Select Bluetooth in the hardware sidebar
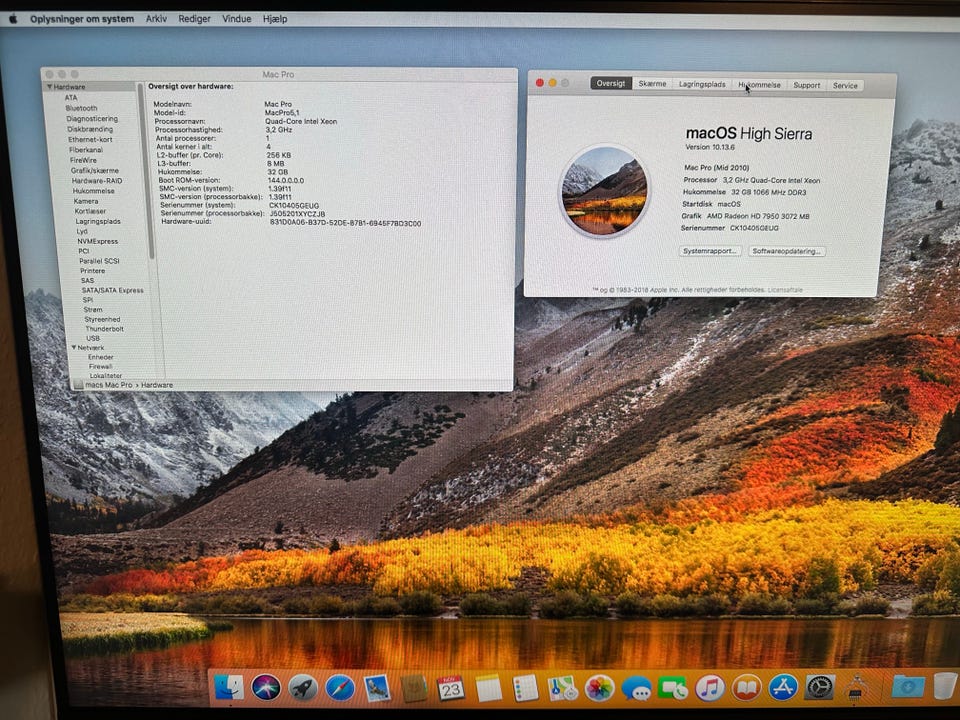 coord(81,108)
